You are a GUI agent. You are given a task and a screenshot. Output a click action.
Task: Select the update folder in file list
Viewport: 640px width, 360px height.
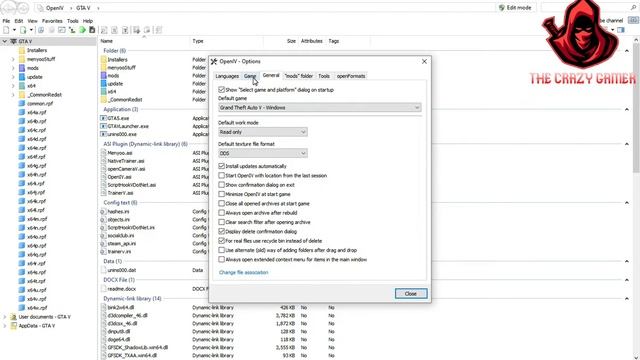[115, 84]
